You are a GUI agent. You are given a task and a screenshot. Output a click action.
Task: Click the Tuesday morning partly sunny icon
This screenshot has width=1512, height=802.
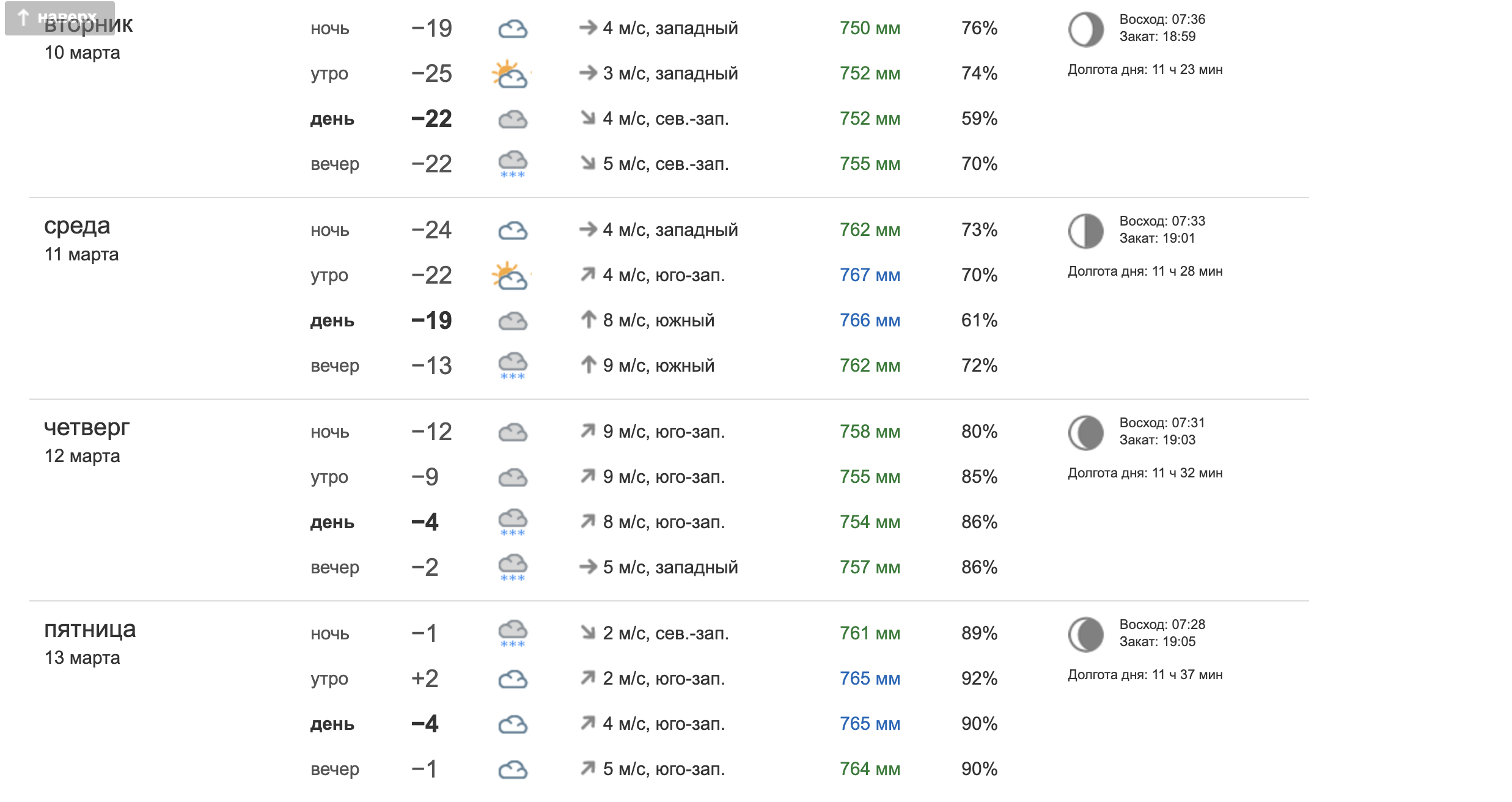pyautogui.click(x=510, y=74)
